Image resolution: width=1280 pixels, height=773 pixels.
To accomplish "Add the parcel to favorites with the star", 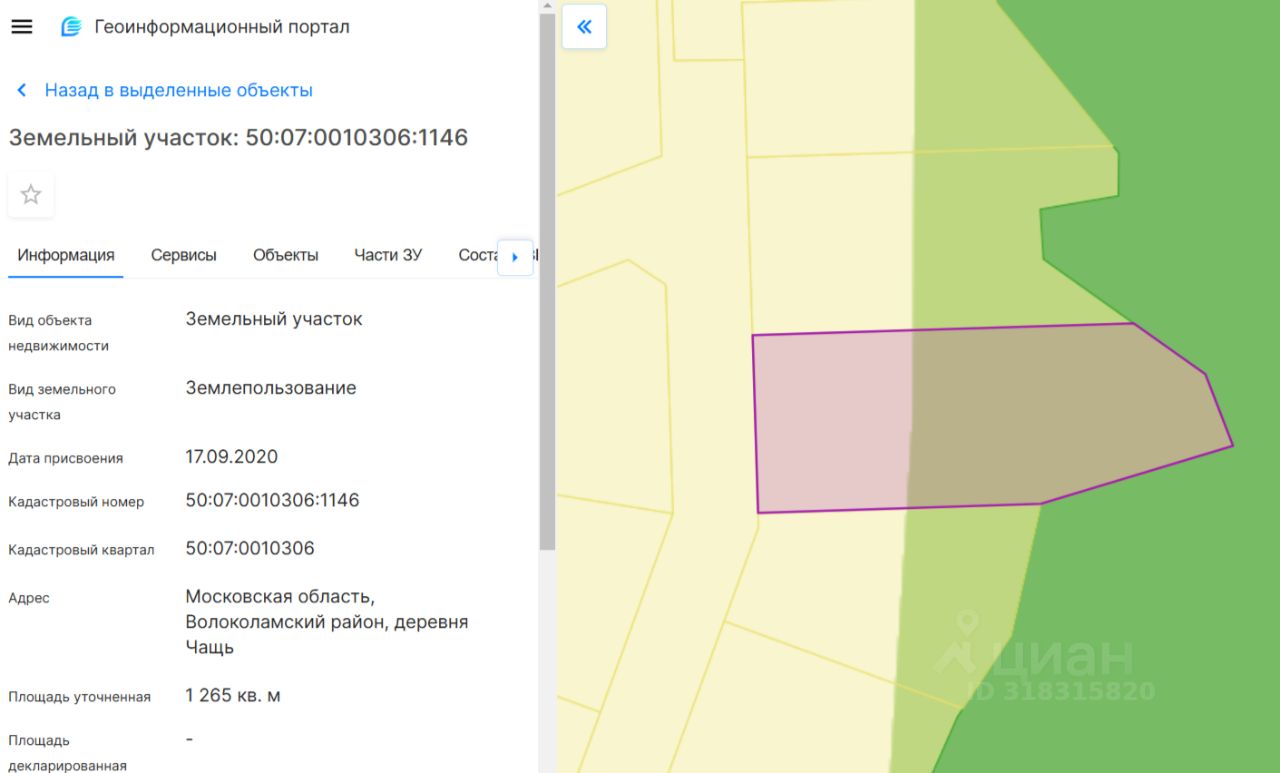I will 31,195.
